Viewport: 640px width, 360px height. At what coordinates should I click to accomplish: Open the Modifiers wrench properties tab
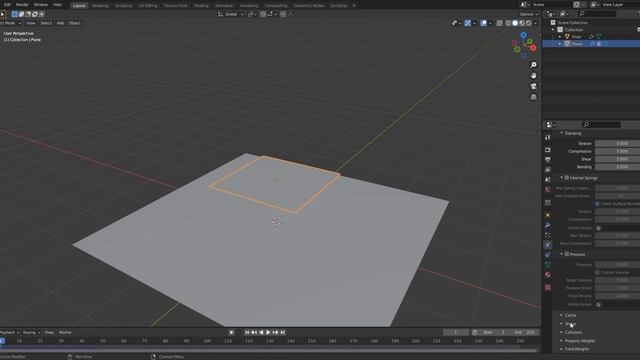[x=548, y=225]
